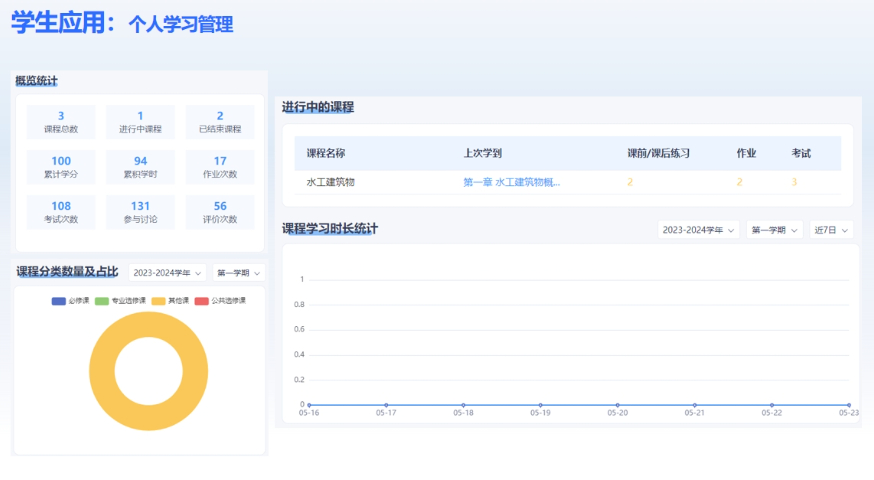Image resolution: width=874 pixels, height=480 pixels.
Task: Click the 05-20 data point on the chart
Action: [618, 405]
